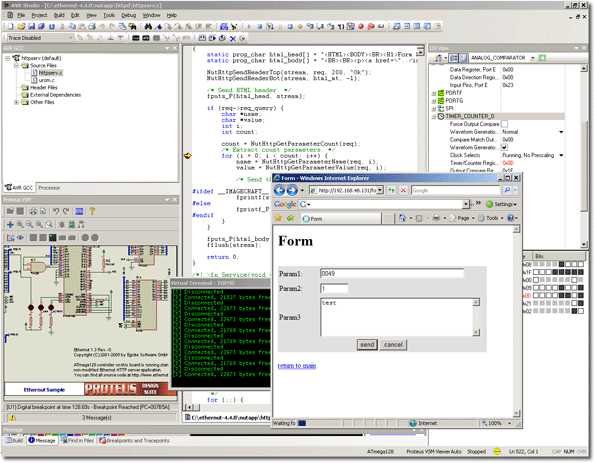Click the redo arrow in Proteus VSM toolbar
The width and height of the screenshot is (595, 463).
66,211
